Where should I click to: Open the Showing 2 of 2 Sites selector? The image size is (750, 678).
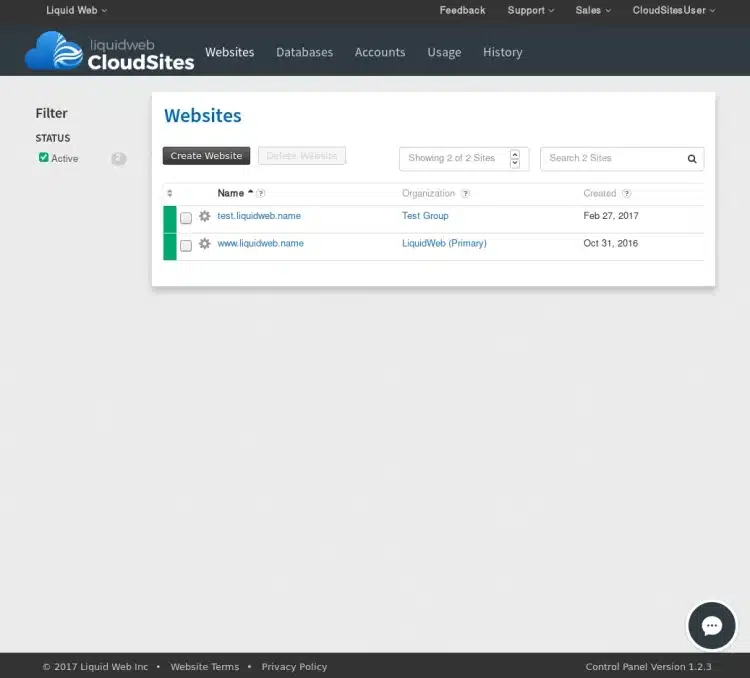coord(464,159)
